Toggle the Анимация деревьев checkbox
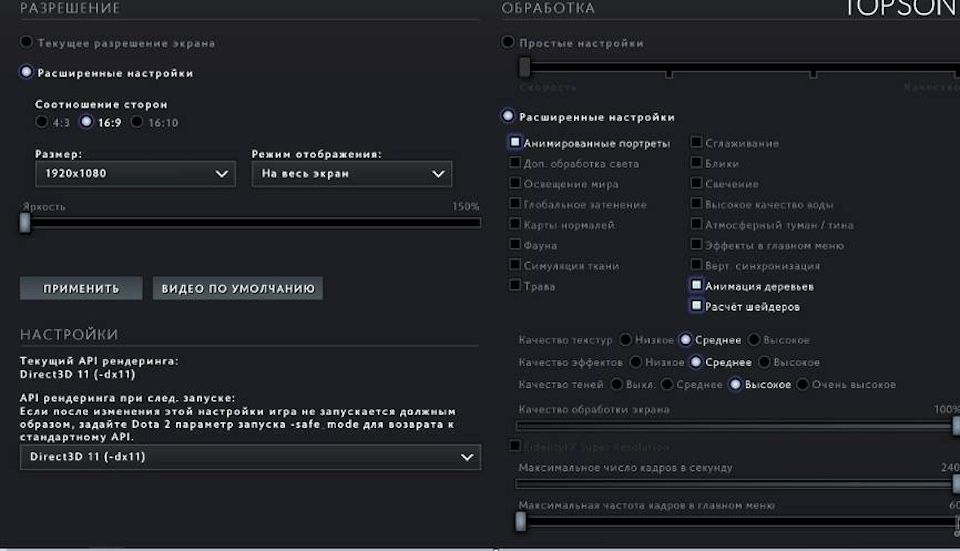Viewport: 960px width, 551px height. tap(696, 286)
